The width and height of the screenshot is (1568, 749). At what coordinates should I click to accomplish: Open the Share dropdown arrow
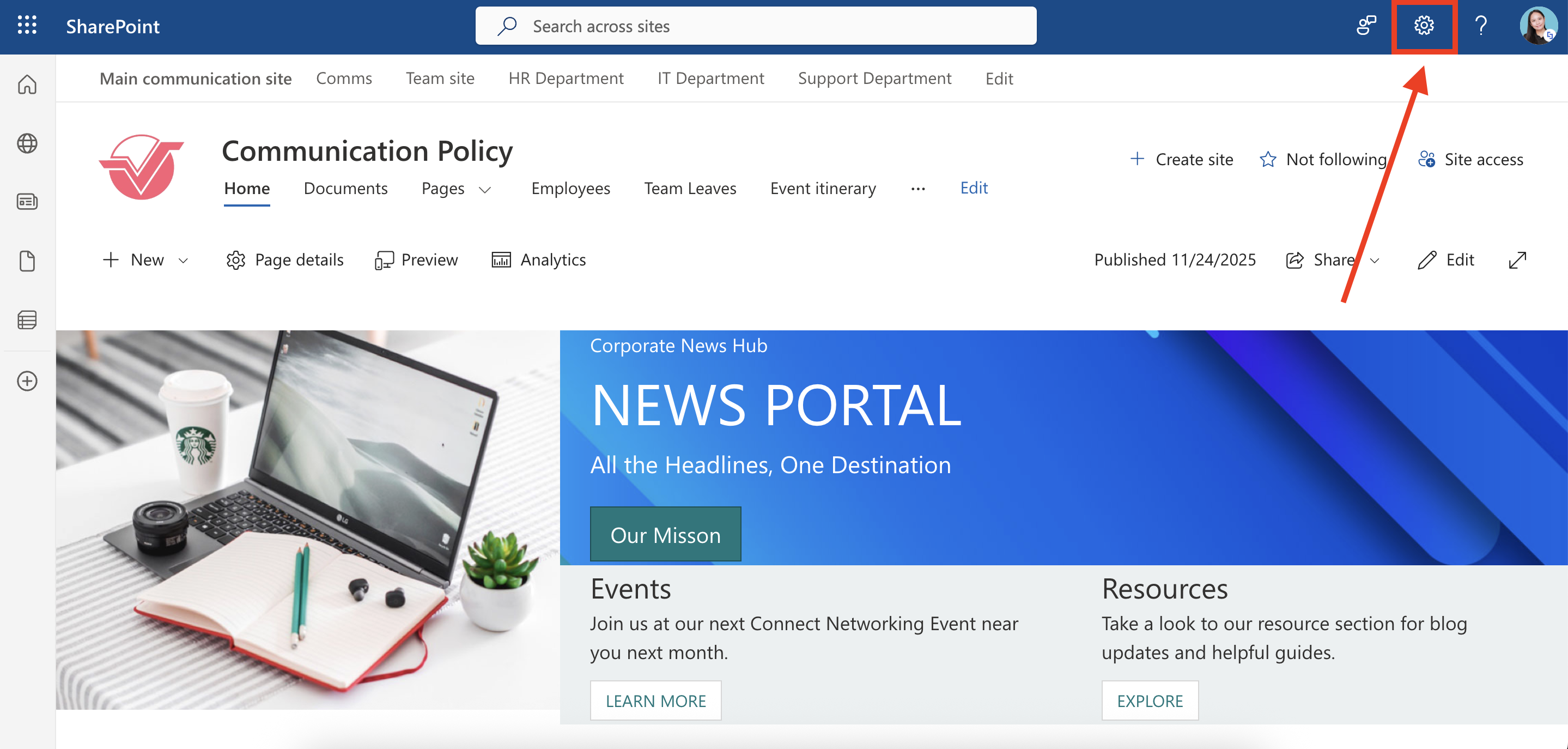pyautogui.click(x=1375, y=261)
